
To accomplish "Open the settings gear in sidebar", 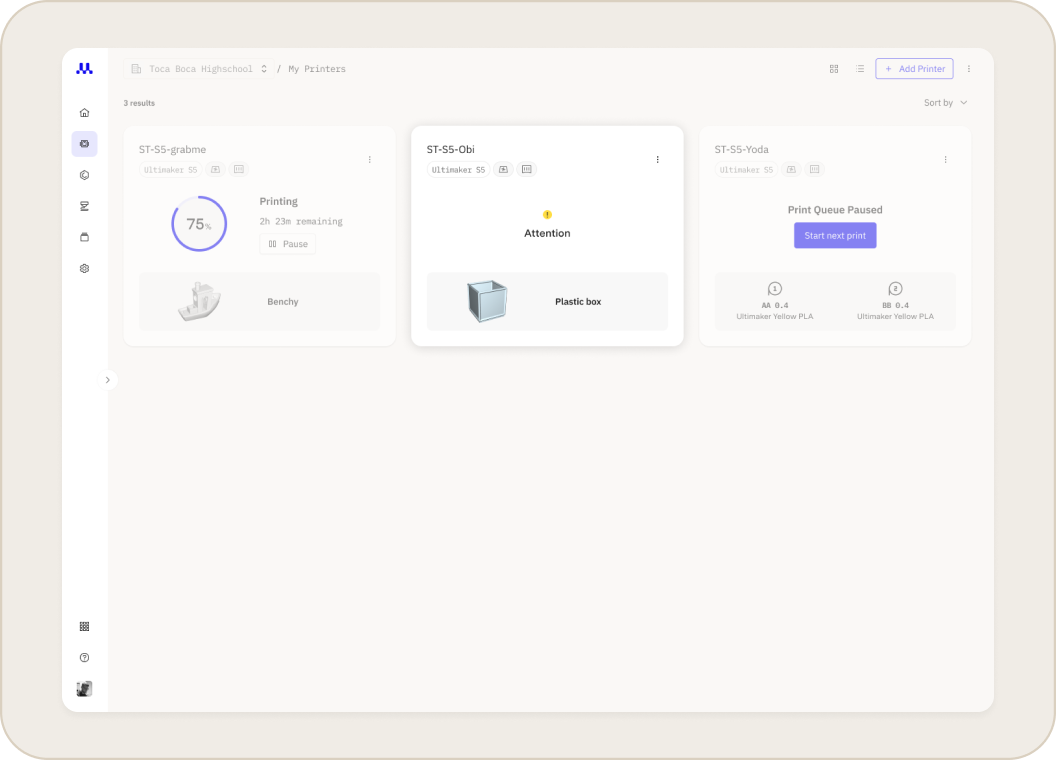I will tap(84, 268).
